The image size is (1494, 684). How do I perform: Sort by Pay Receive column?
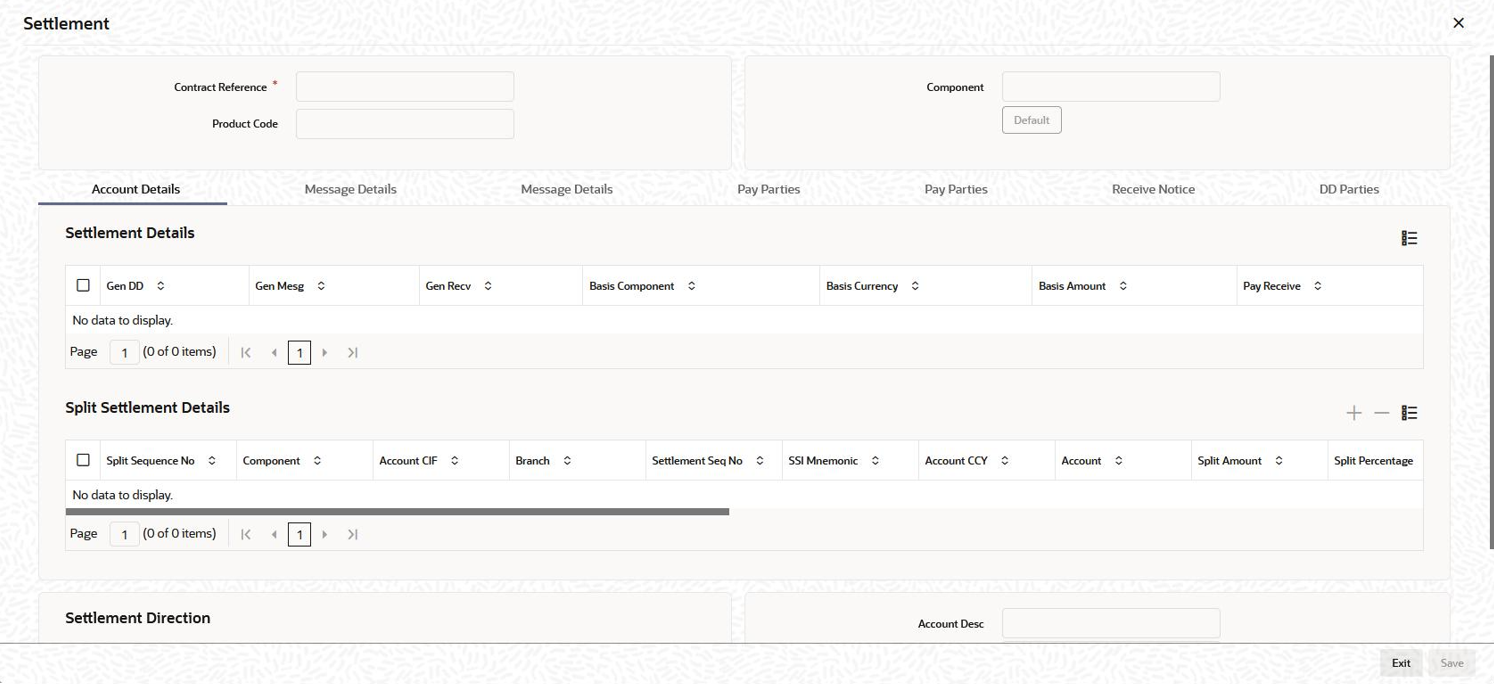tap(1318, 286)
